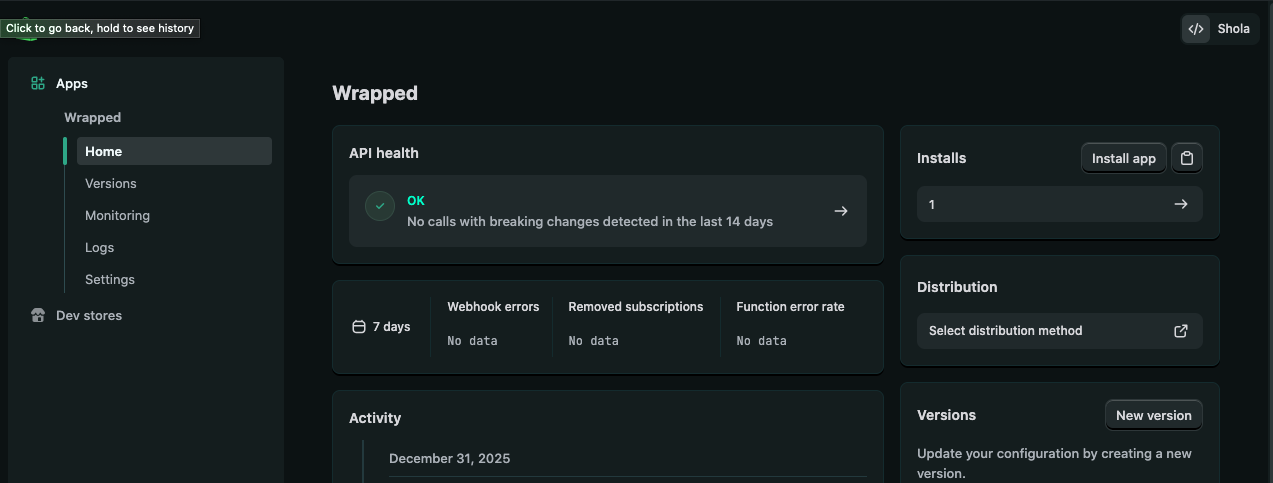Click the green OK checkmark status icon

[x=380, y=206]
